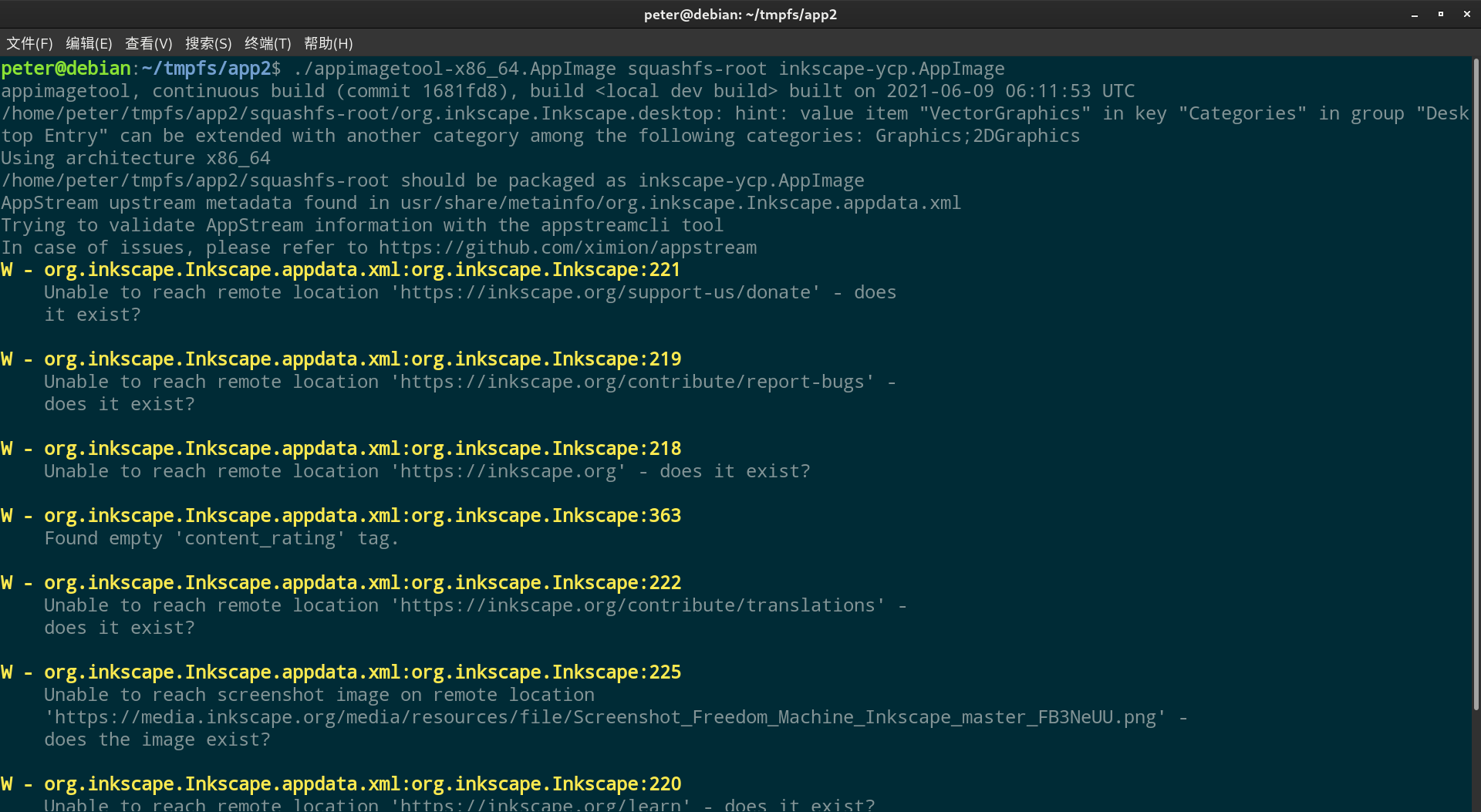
Task: Click the org.inkscape.Inkscape.desktop hint line
Action: (x=735, y=113)
